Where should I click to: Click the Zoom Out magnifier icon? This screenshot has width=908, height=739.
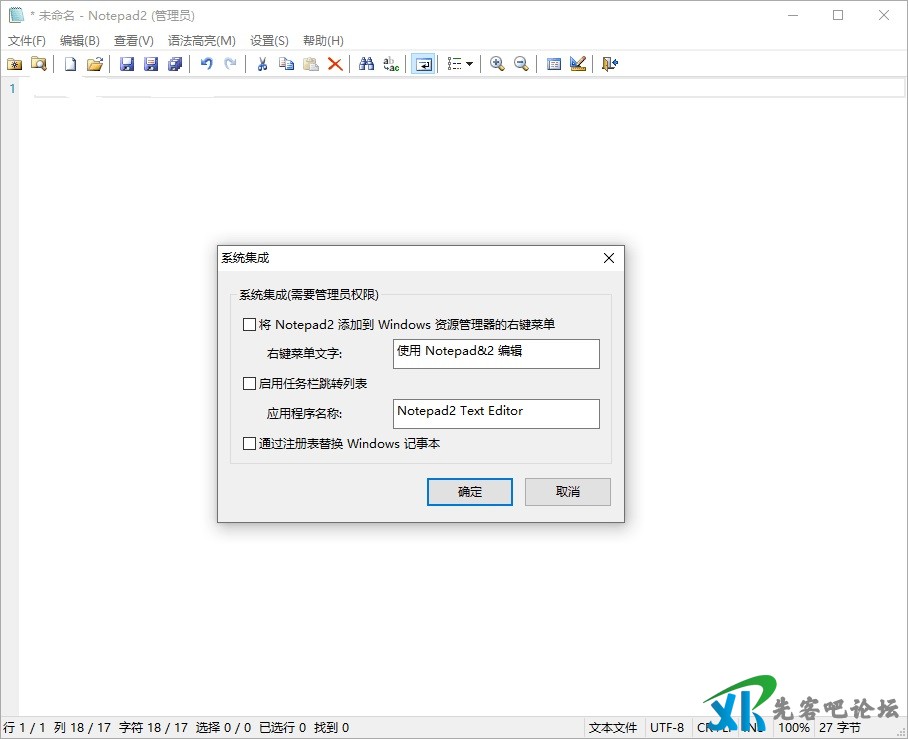point(521,64)
